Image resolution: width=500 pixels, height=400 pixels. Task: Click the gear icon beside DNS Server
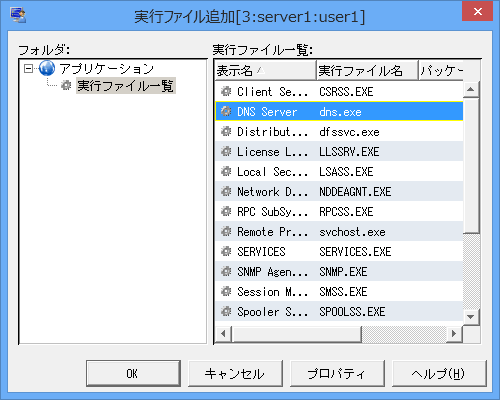point(226,111)
